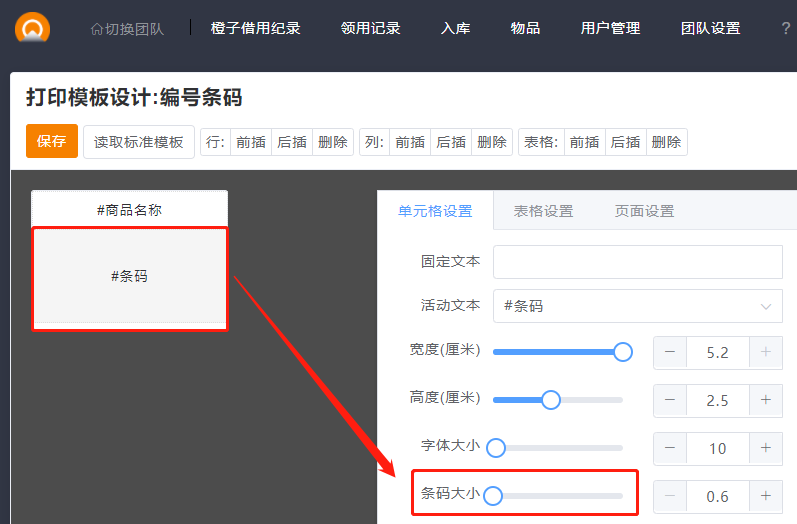The width and height of the screenshot is (797, 524).
Task: Decrease font size with minus button
Action: point(670,448)
